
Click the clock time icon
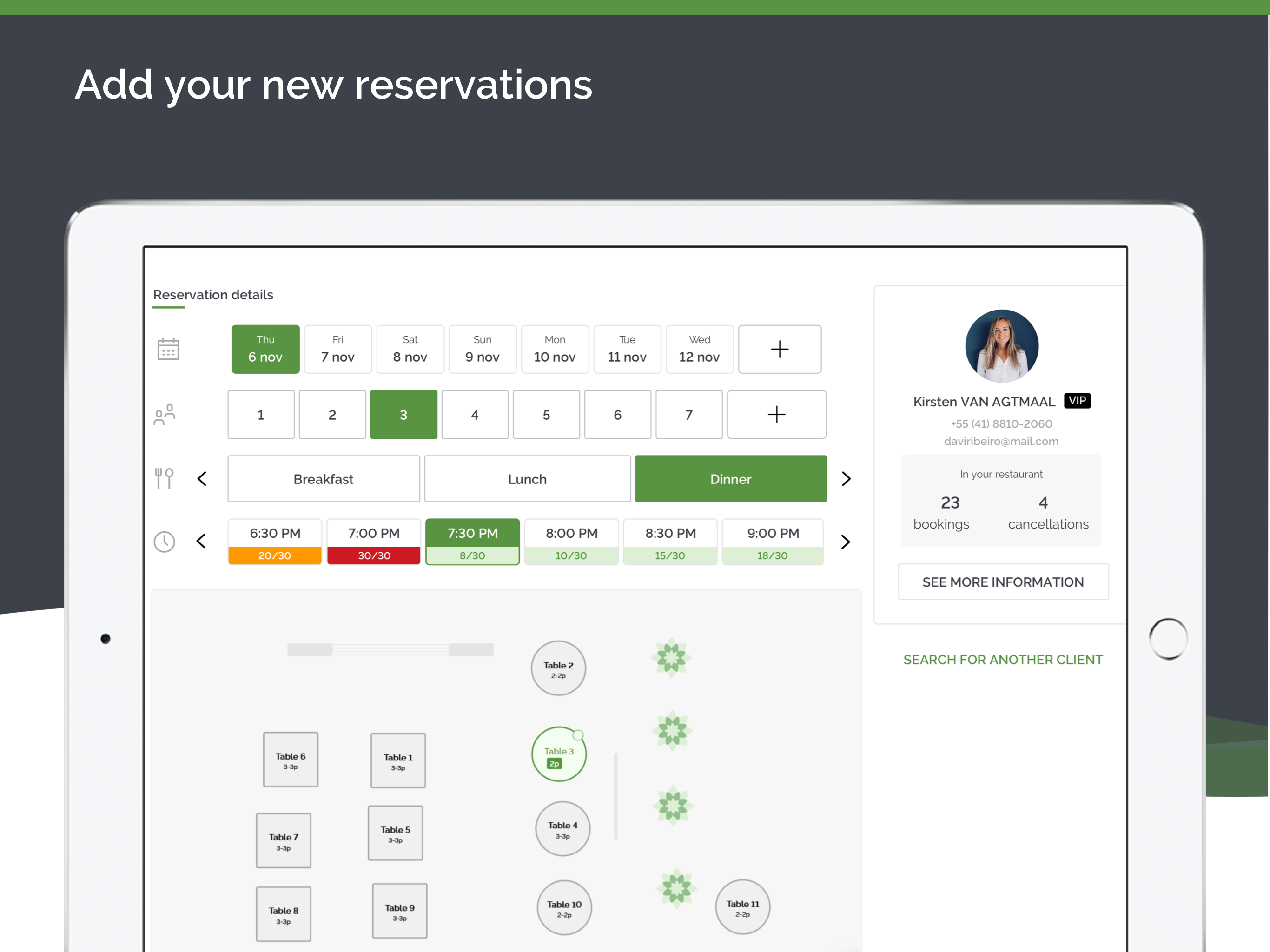point(164,542)
